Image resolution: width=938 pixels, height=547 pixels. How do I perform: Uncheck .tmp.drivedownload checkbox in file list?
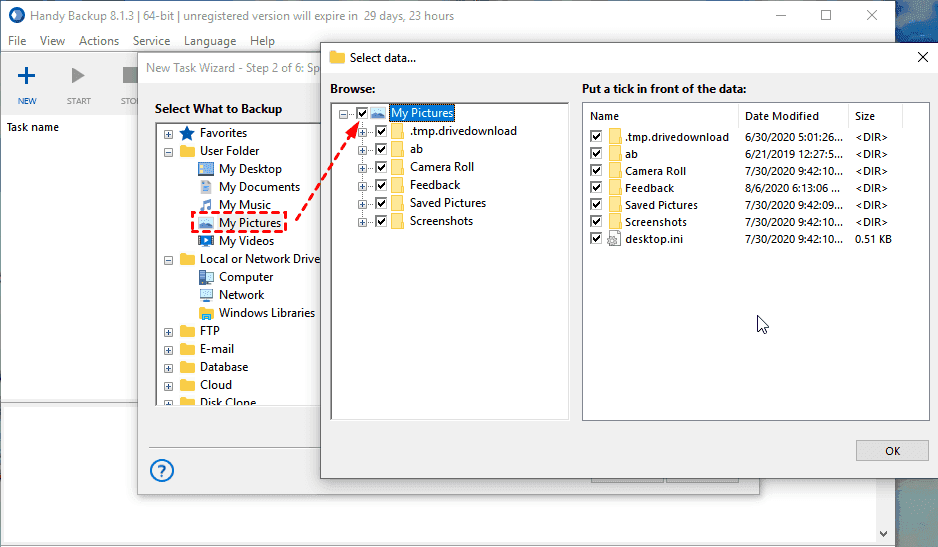pos(596,136)
